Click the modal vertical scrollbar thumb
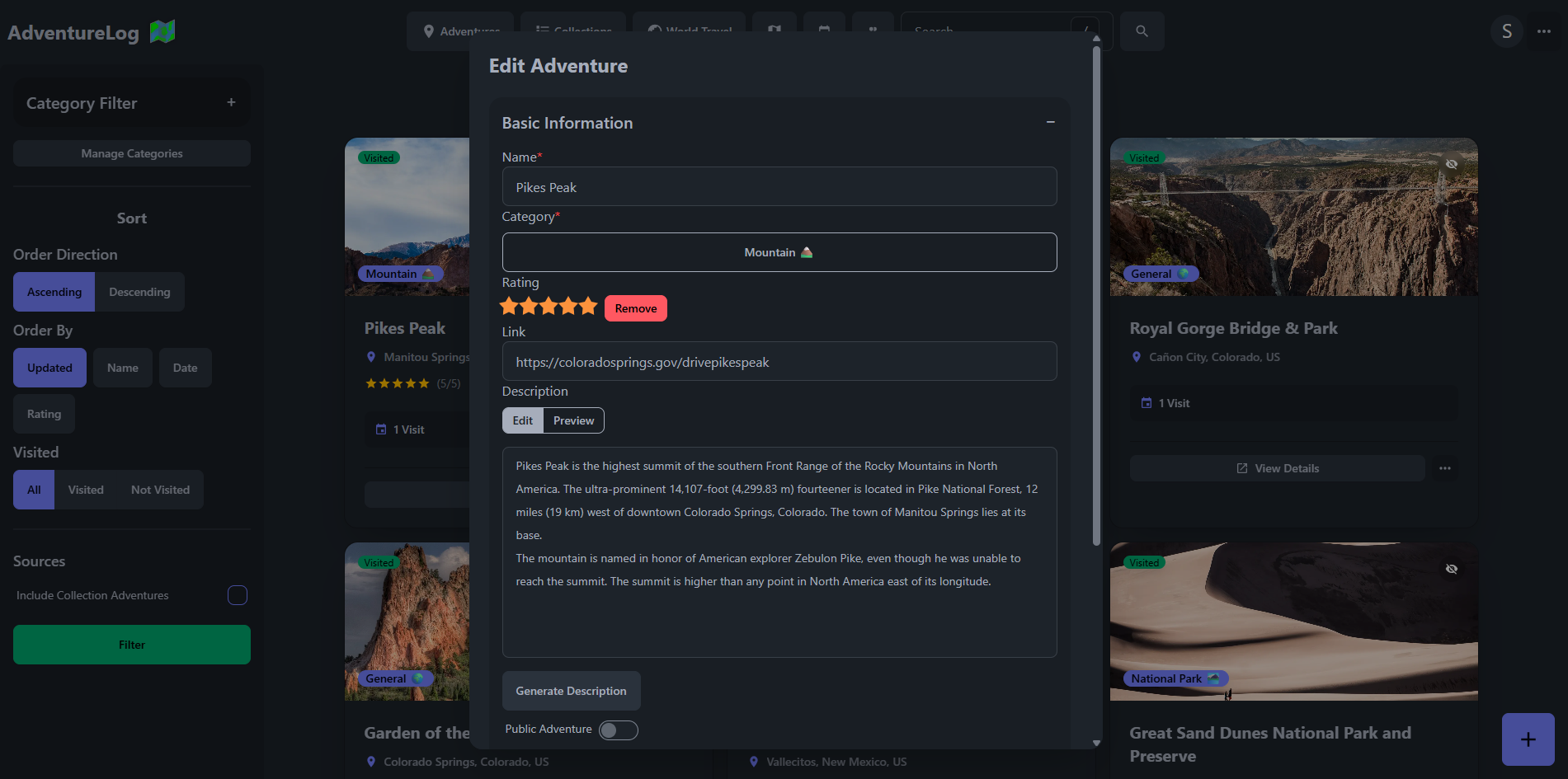The image size is (1568, 779). pyautogui.click(x=1096, y=297)
